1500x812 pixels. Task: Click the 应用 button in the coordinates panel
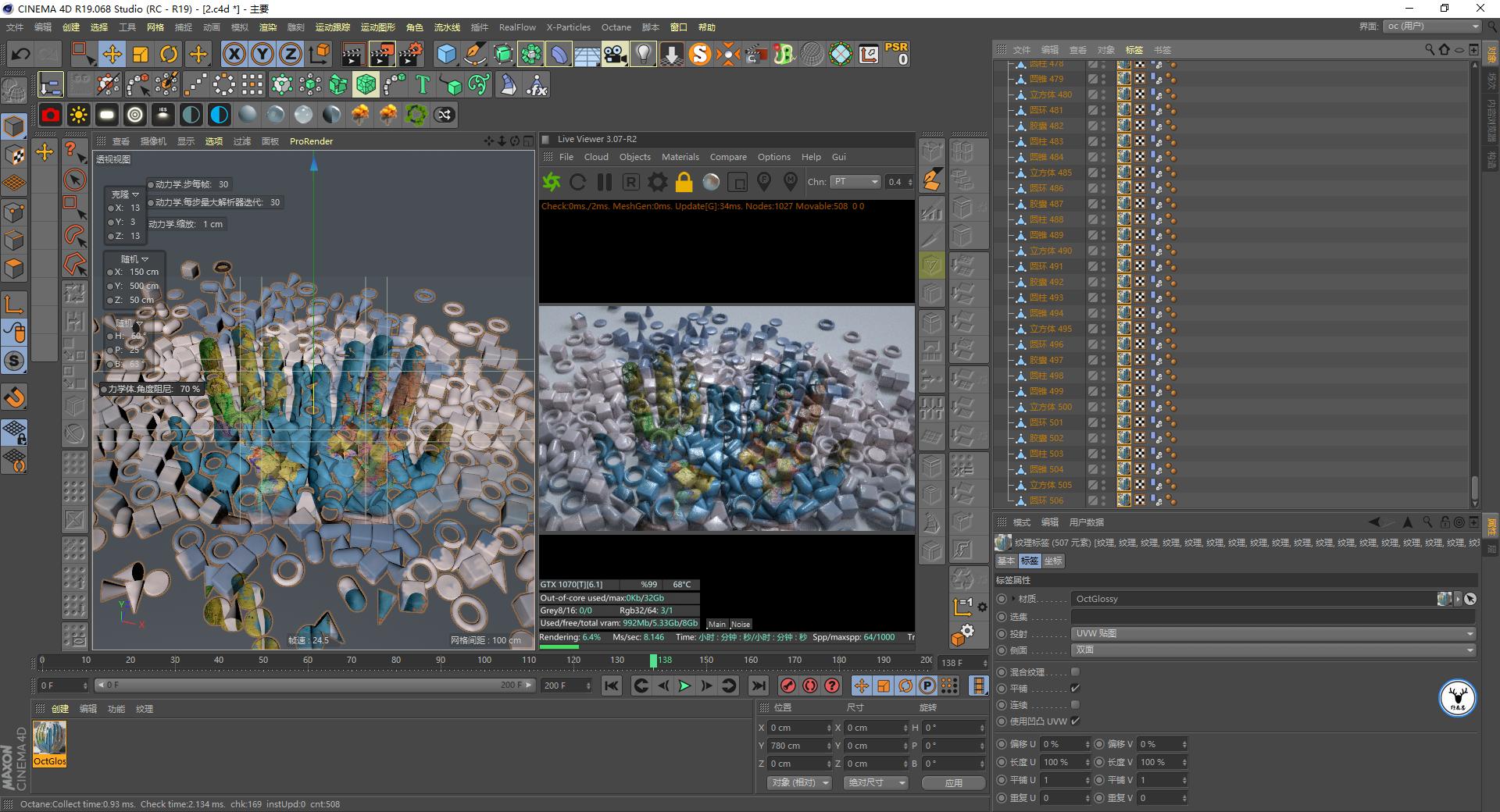click(952, 782)
